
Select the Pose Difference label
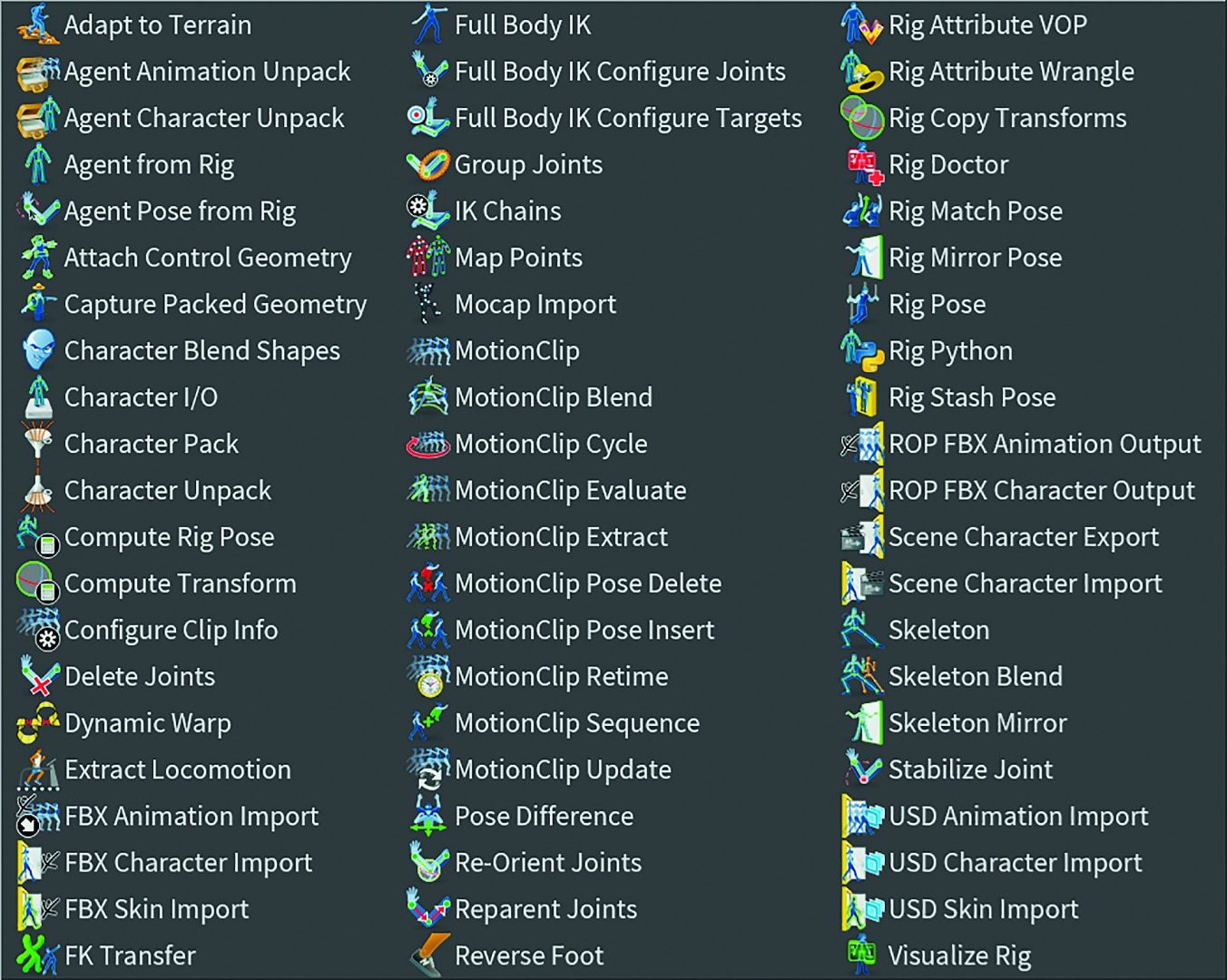coord(544,816)
